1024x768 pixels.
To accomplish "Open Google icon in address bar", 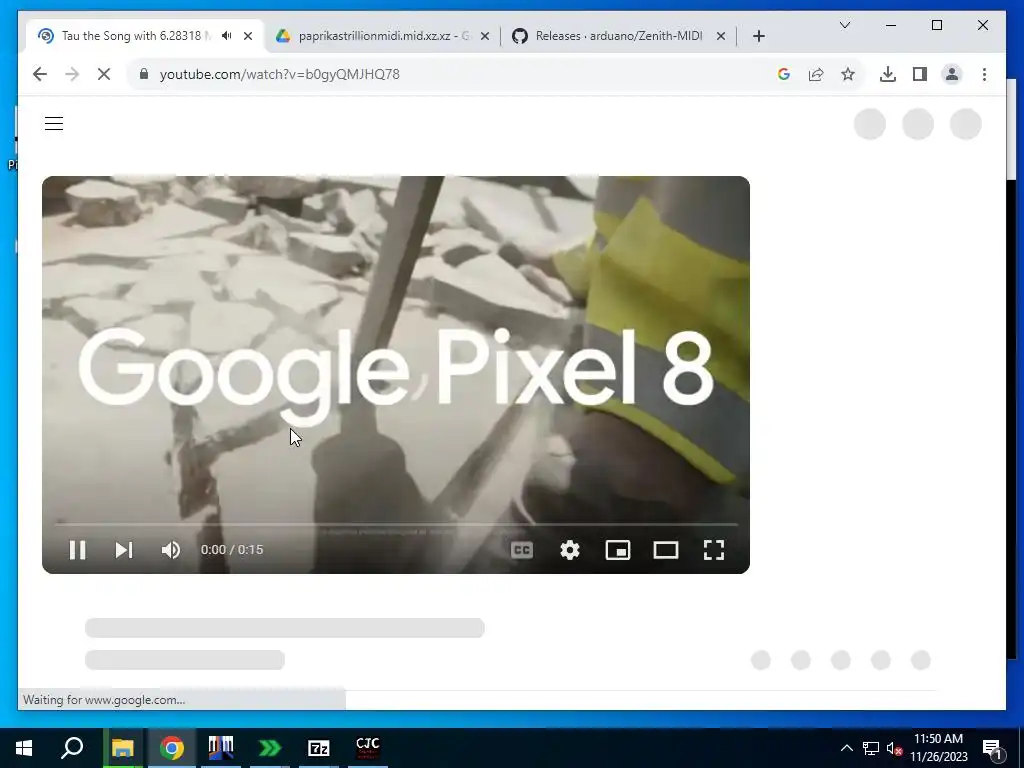I will [x=784, y=74].
